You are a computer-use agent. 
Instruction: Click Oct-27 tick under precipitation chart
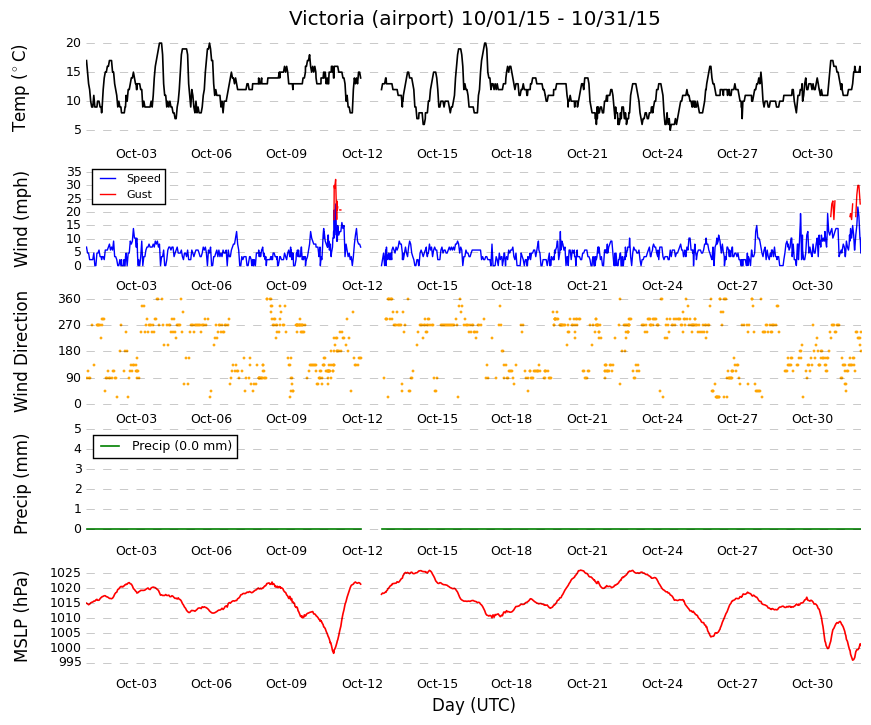point(737,551)
